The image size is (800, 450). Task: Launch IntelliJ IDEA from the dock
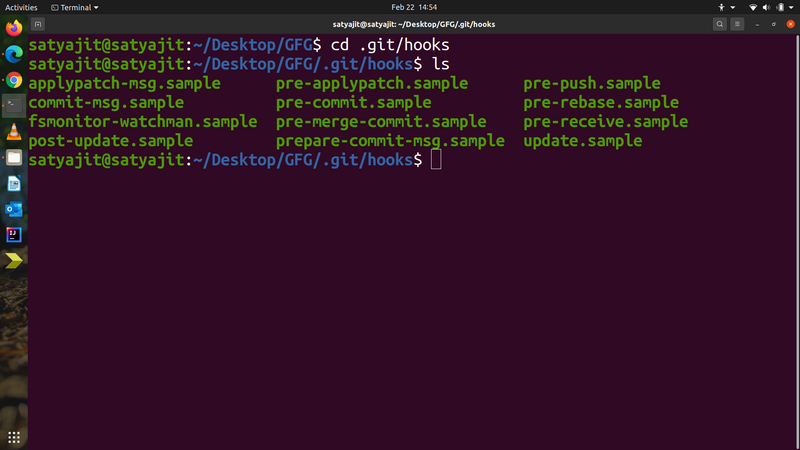(x=14, y=235)
